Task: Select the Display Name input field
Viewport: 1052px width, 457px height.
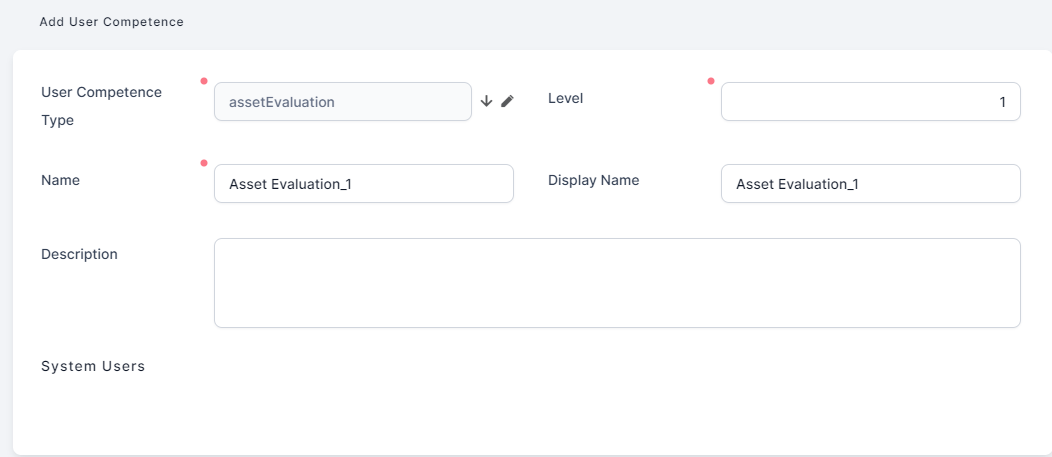Action: coord(870,184)
